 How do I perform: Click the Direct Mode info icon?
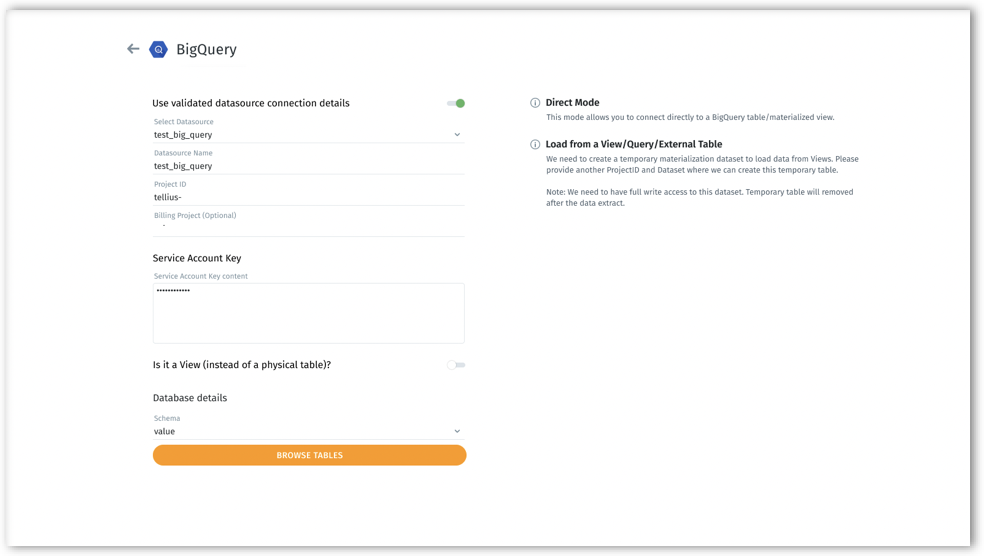[535, 103]
